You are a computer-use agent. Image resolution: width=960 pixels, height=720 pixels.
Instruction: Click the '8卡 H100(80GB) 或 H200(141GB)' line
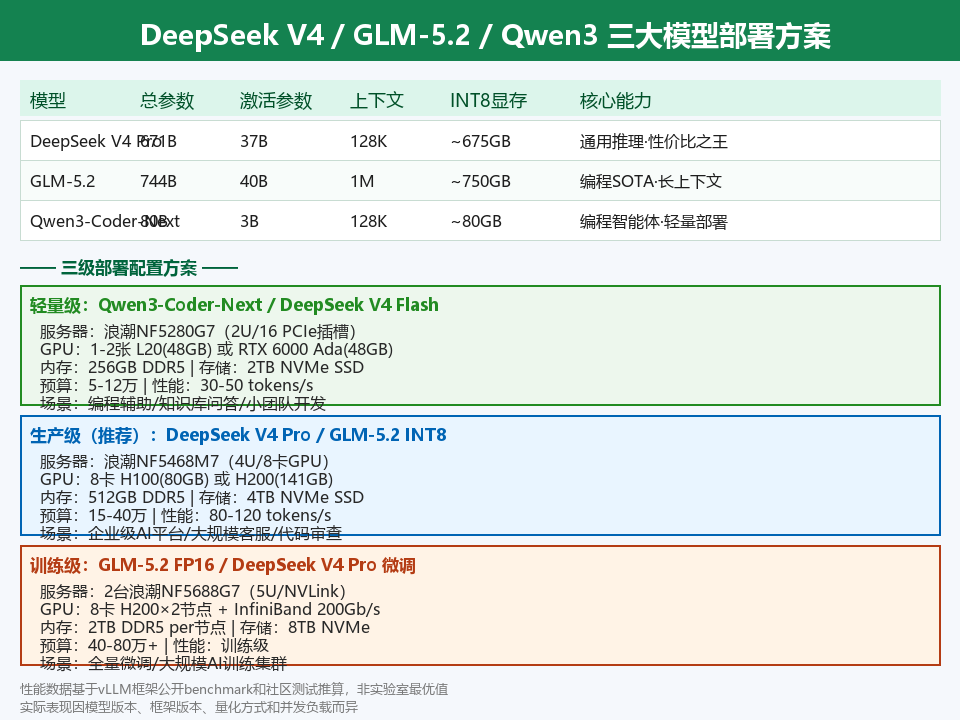(187, 479)
